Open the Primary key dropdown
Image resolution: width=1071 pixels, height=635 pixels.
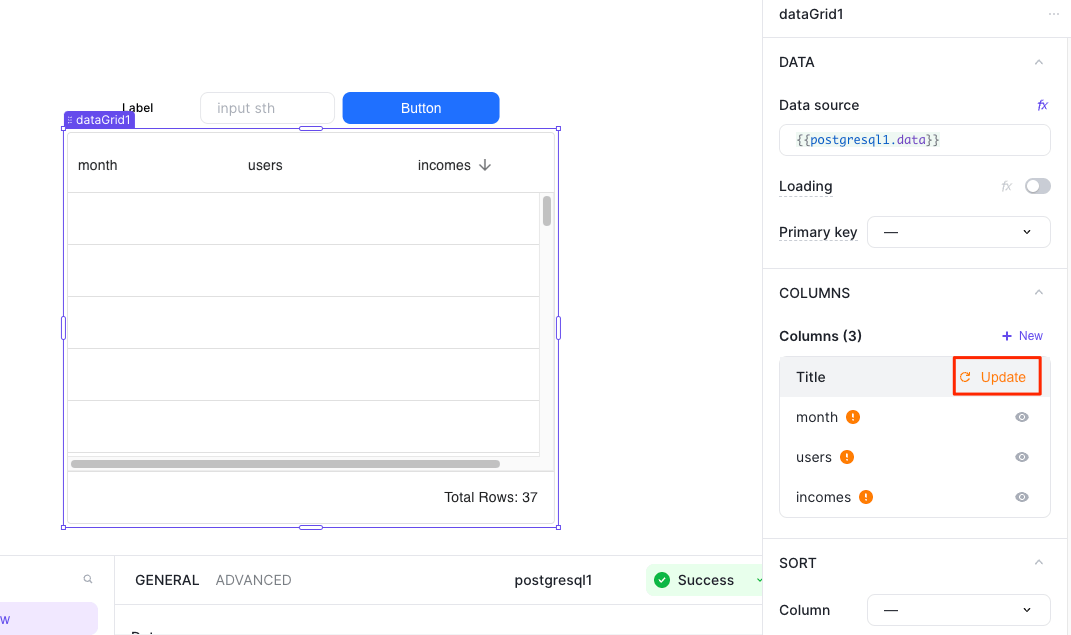958,232
